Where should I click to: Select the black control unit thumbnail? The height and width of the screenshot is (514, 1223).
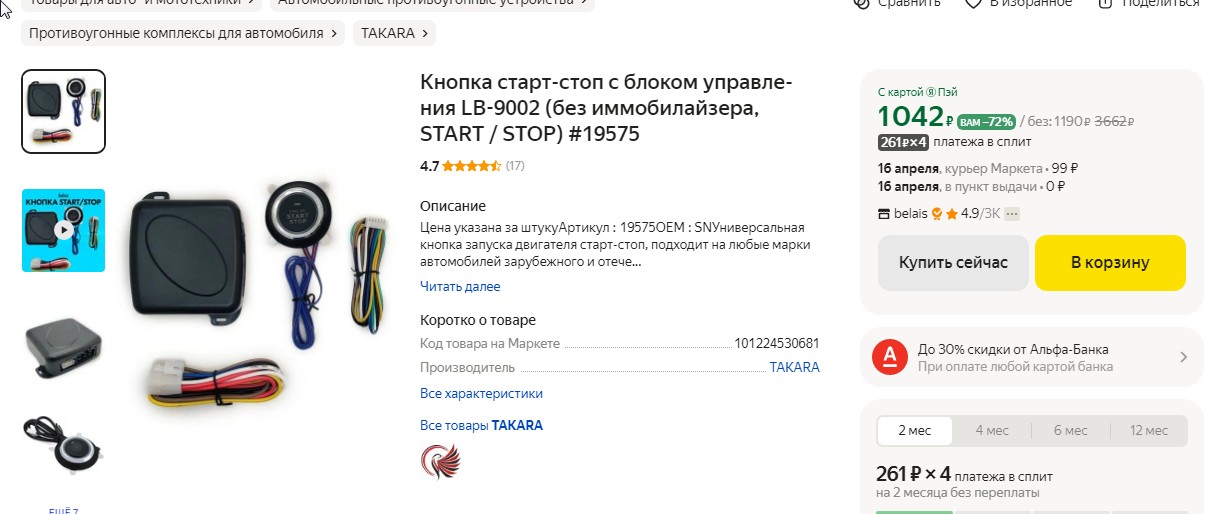[64, 346]
